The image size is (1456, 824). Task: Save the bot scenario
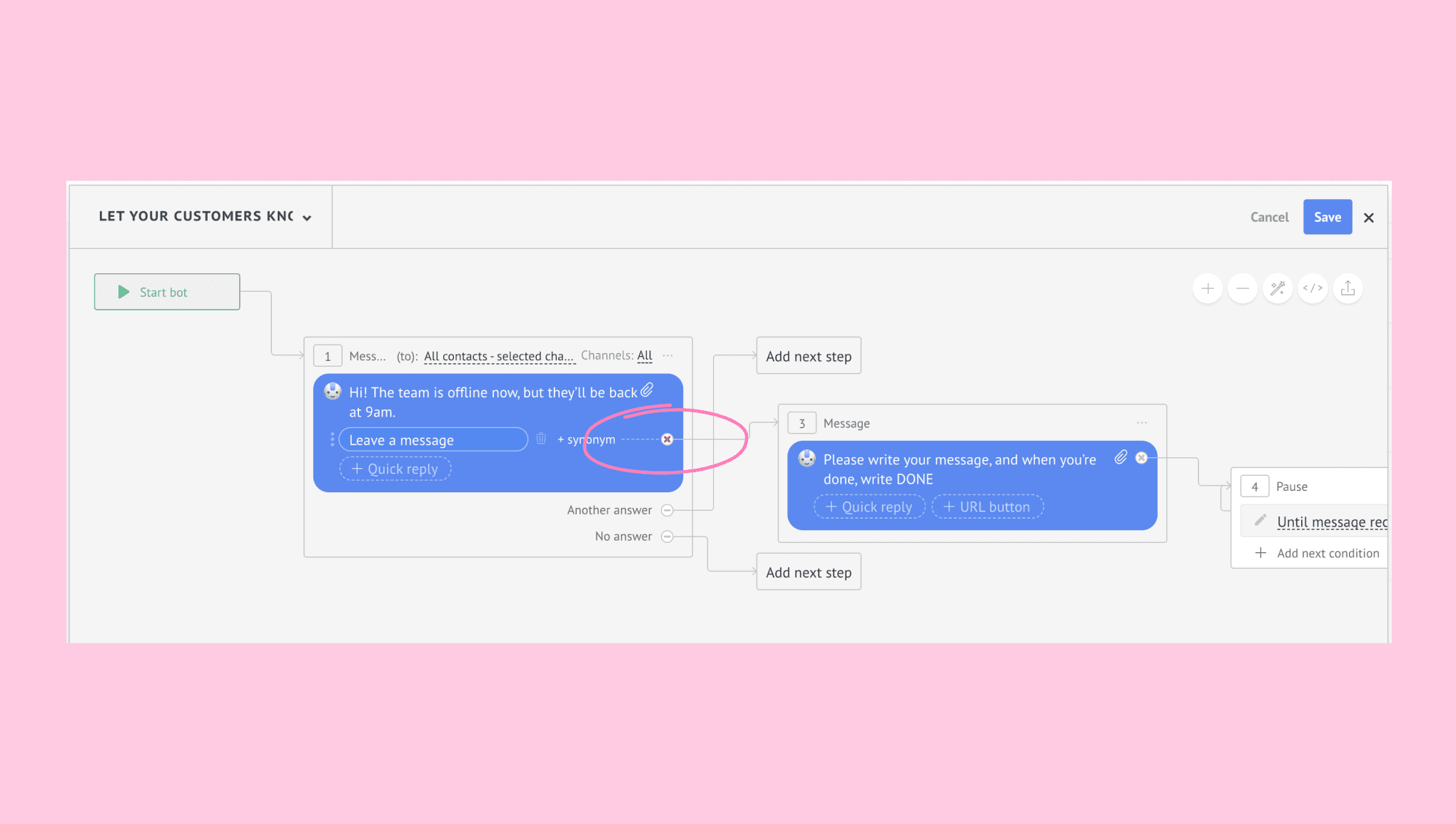(x=1328, y=217)
